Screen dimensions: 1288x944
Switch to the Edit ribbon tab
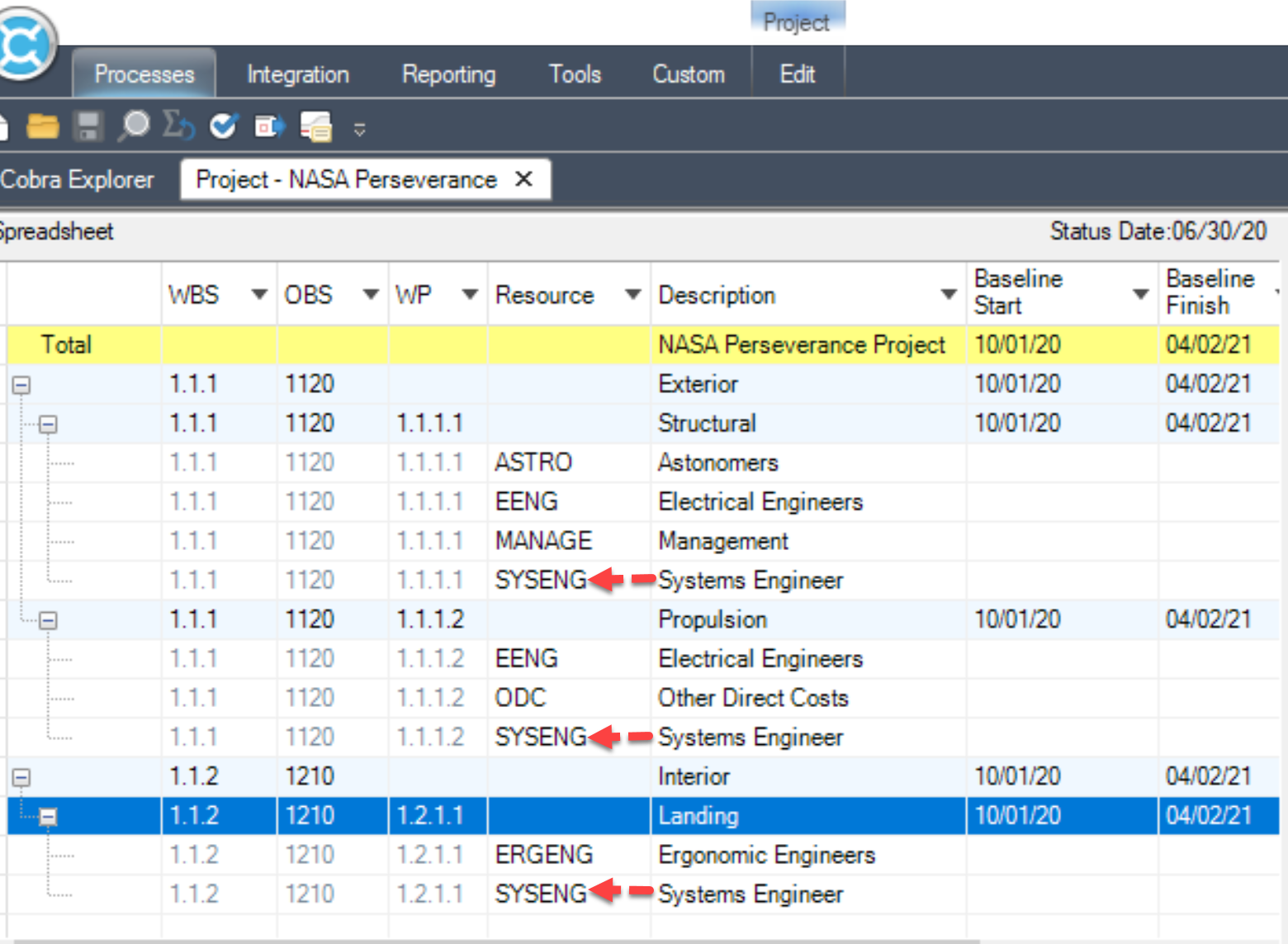tap(798, 74)
